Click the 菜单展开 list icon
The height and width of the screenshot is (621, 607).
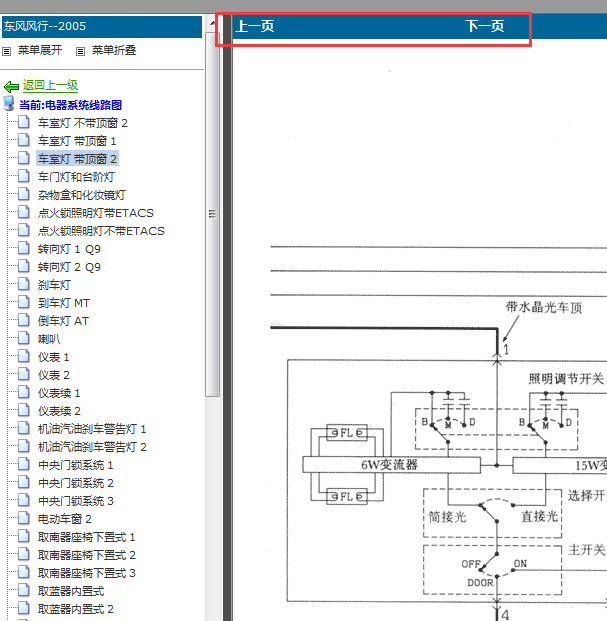(x=6, y=51)
